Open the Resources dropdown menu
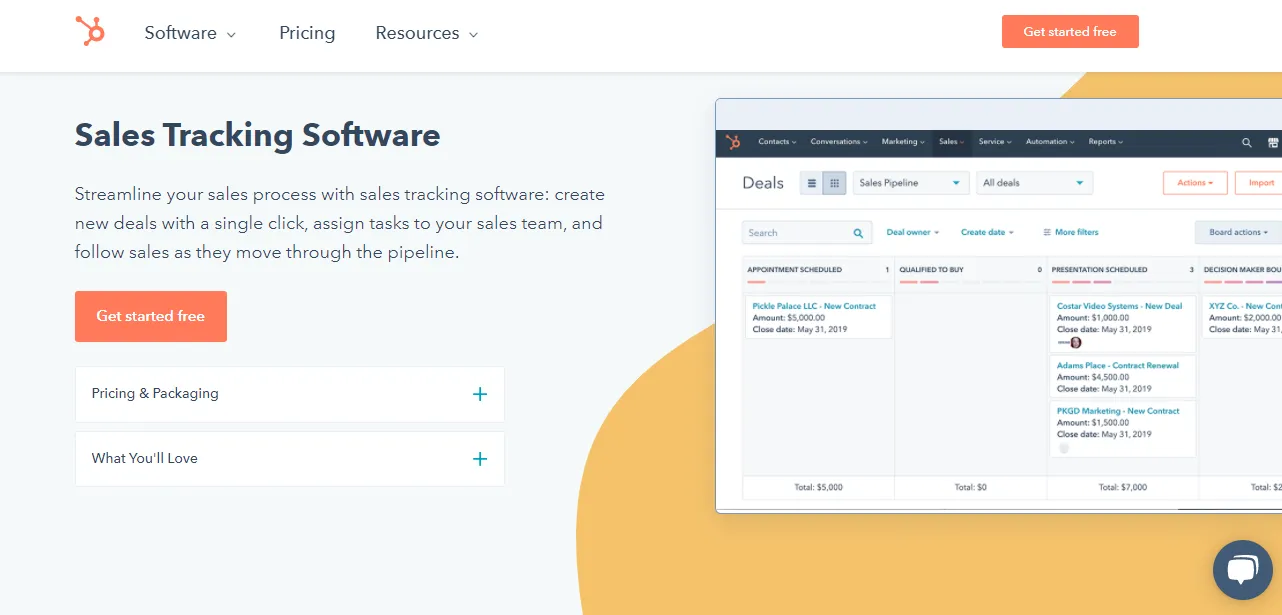The width and height of the screenshot is (1282, 615). (427, 33)
